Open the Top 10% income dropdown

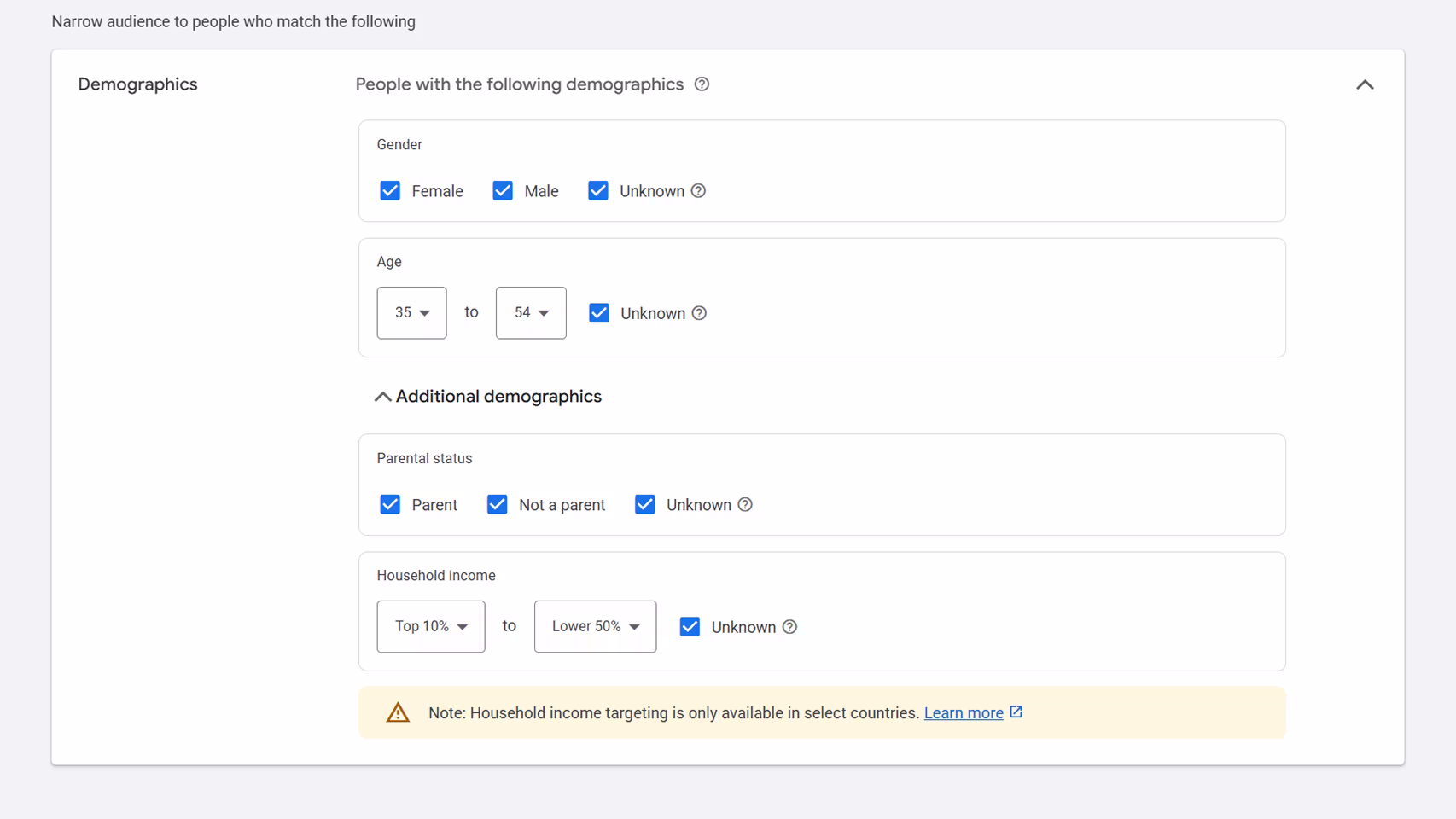pos(430,626)
